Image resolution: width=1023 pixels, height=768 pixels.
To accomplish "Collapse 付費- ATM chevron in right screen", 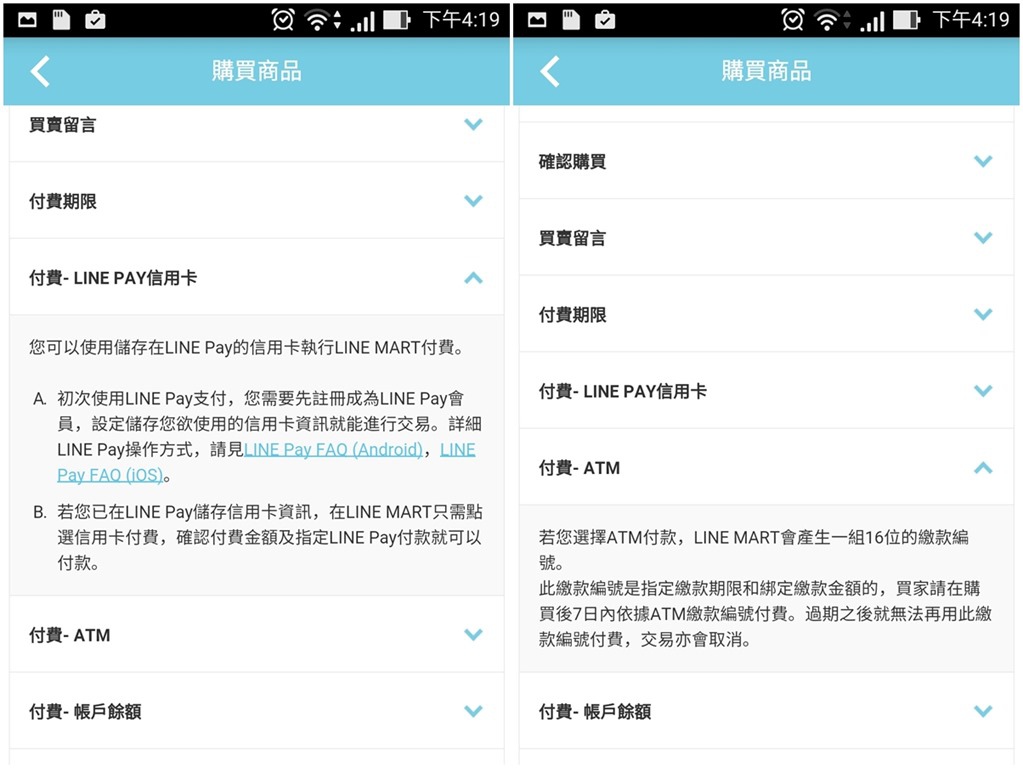I will 983,467.
